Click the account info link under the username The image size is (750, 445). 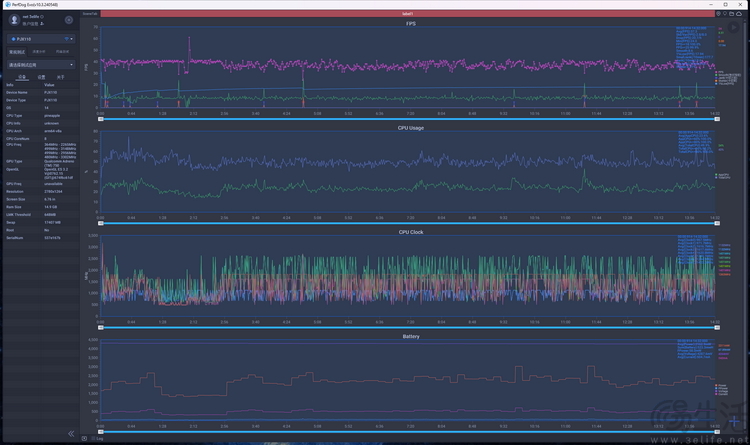point(33,23)
